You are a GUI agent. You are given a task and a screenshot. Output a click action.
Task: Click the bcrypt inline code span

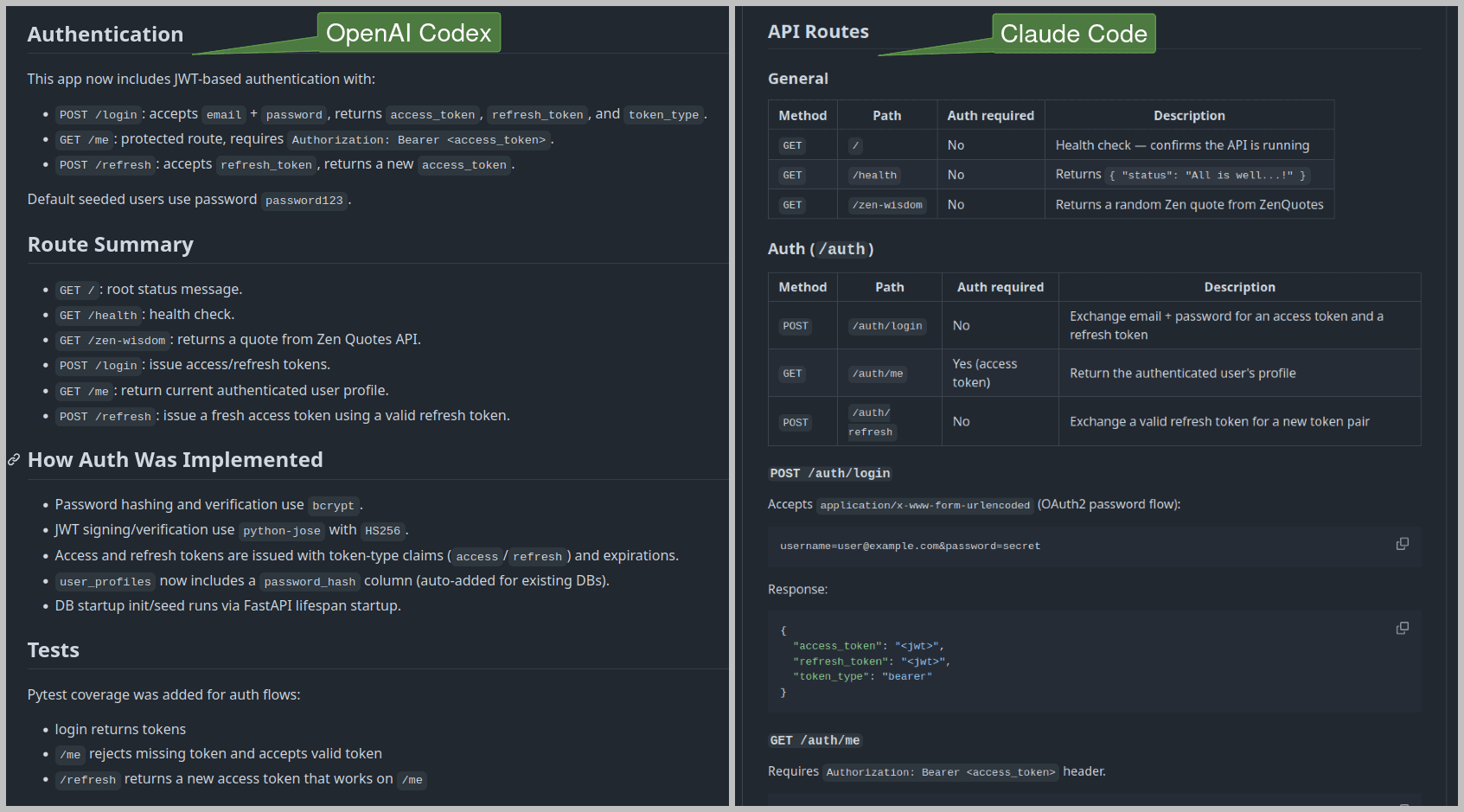(333, 505)
